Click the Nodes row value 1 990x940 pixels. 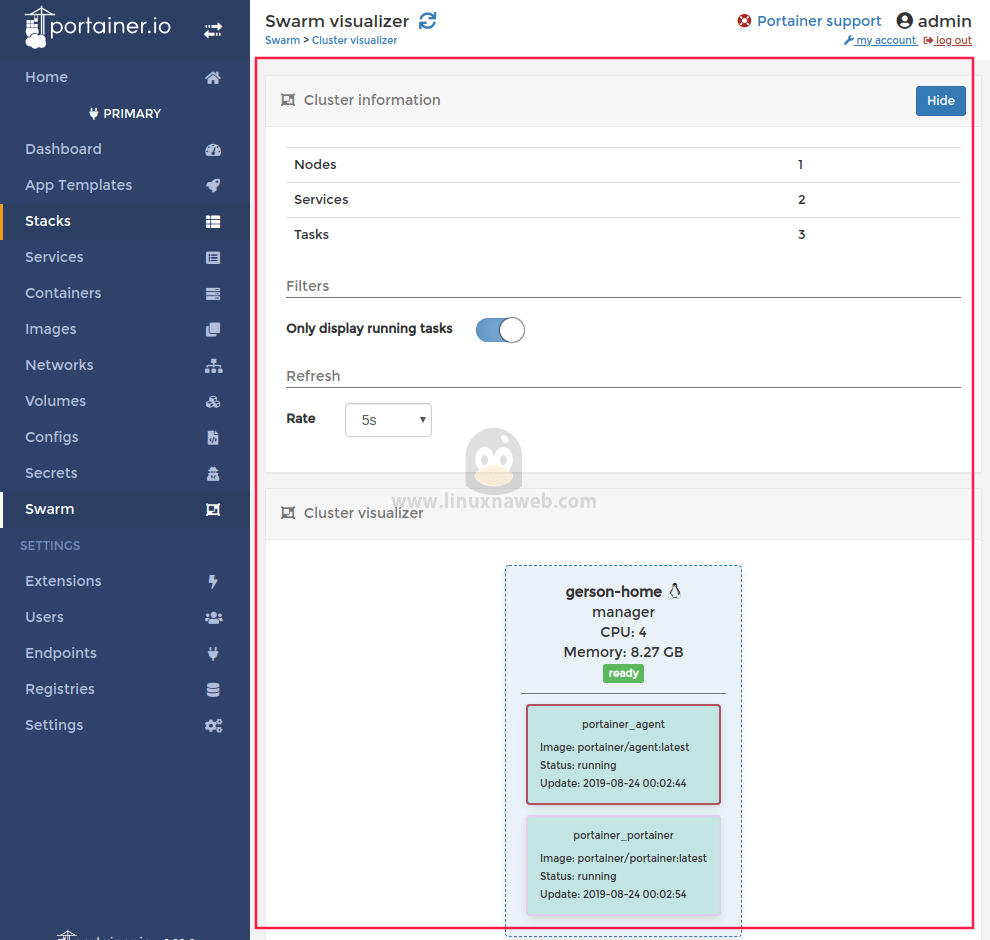coord(800,165)
